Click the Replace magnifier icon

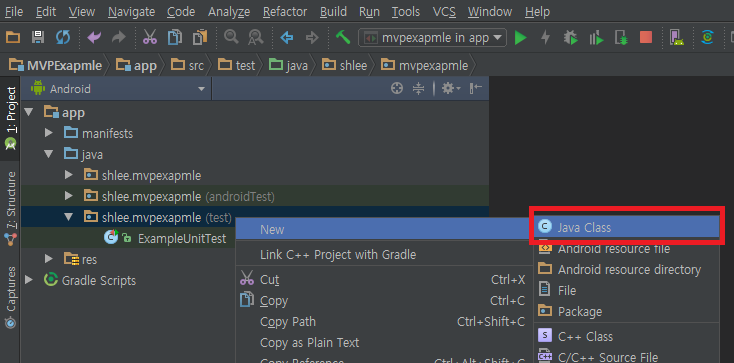pyautogui.click(x=256, y=37)
